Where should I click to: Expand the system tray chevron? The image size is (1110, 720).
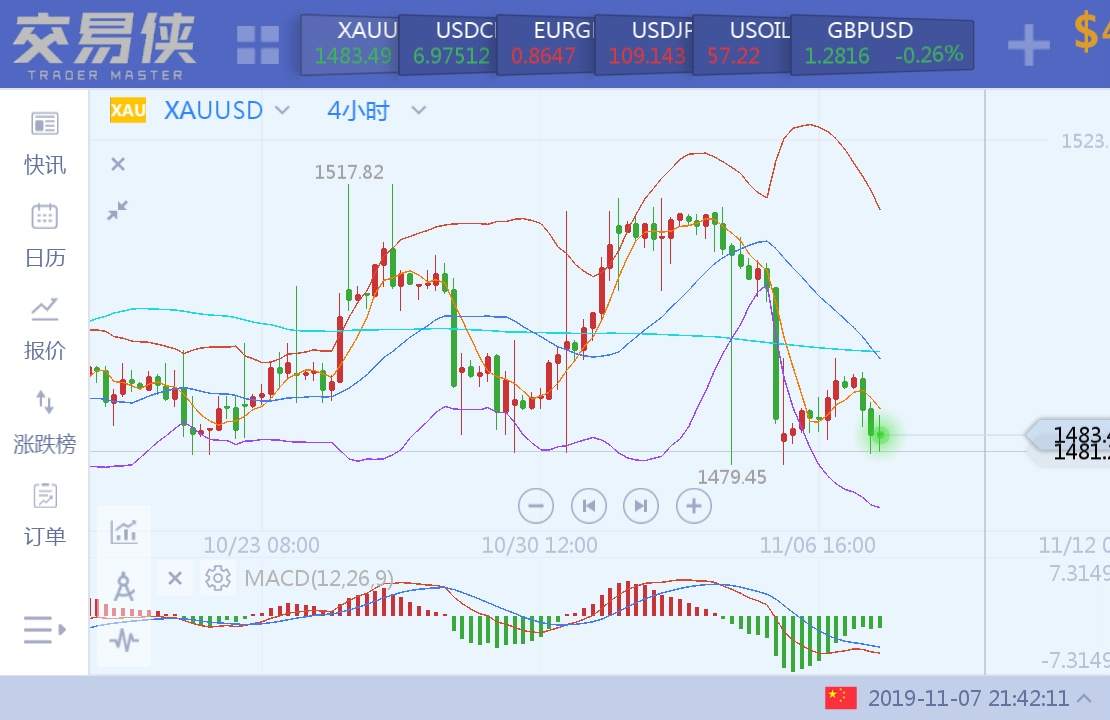click(1084, 698)
